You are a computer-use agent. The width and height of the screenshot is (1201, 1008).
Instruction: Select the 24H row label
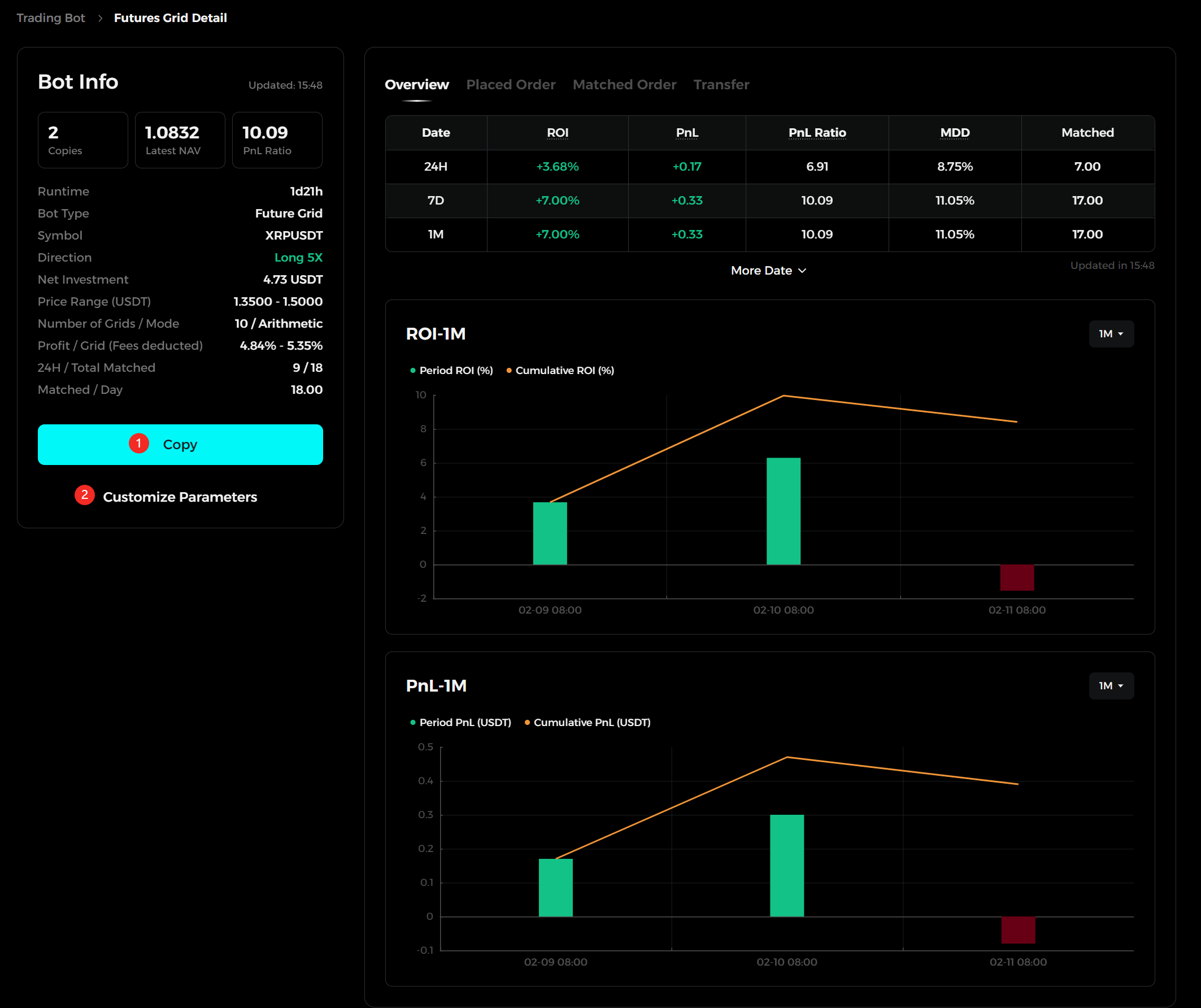point(436,167)
